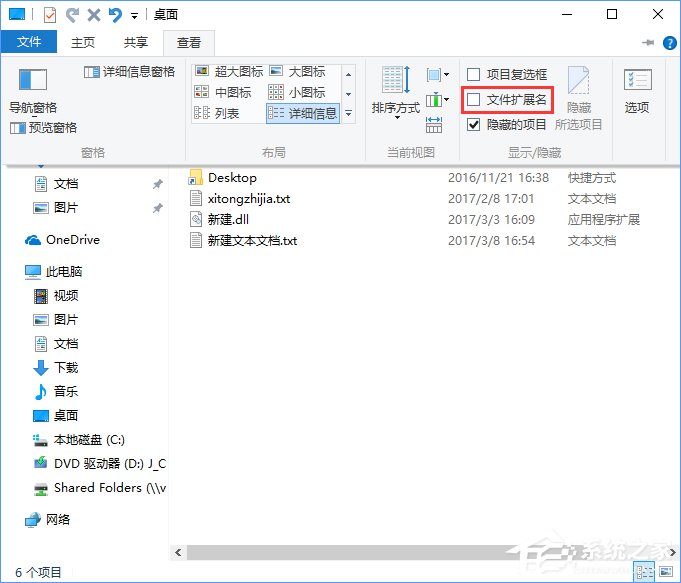Toggle the Preview pane (预览窗格)

43,128
